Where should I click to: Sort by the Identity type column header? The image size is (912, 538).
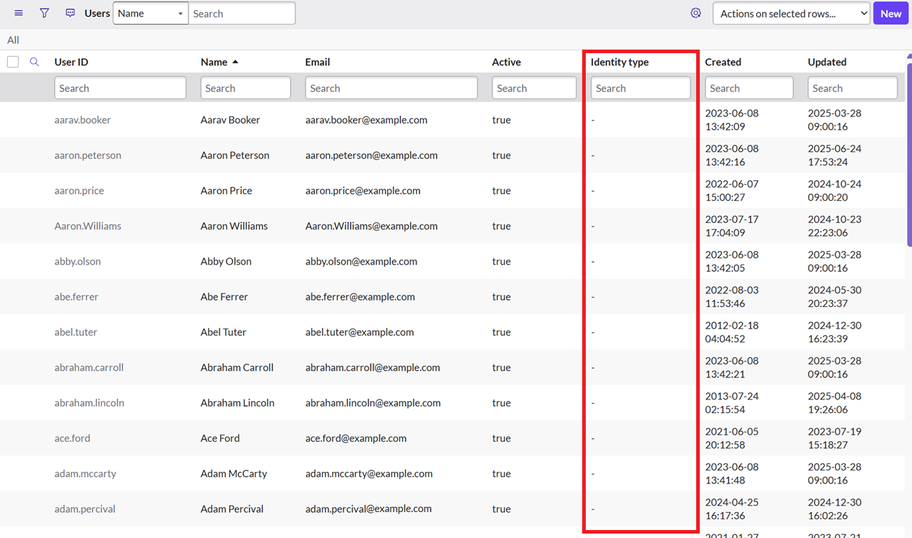[619, 62]
